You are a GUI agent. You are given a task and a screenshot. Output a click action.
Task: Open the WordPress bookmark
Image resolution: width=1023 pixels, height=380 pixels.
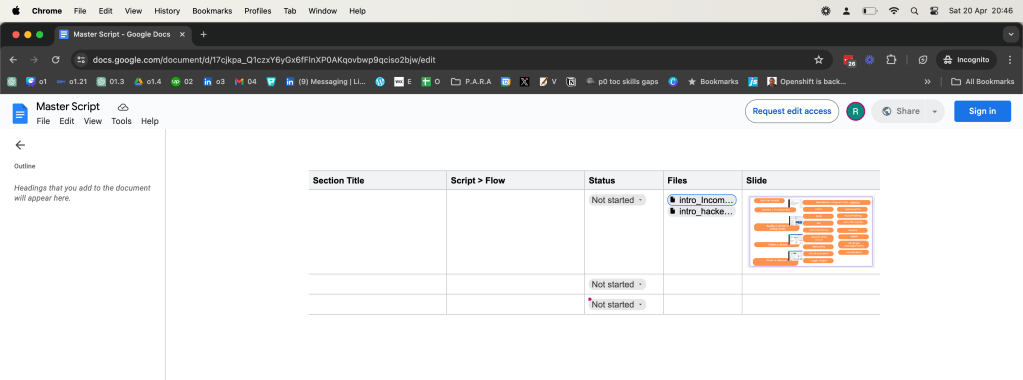click(x=380, y=82)
